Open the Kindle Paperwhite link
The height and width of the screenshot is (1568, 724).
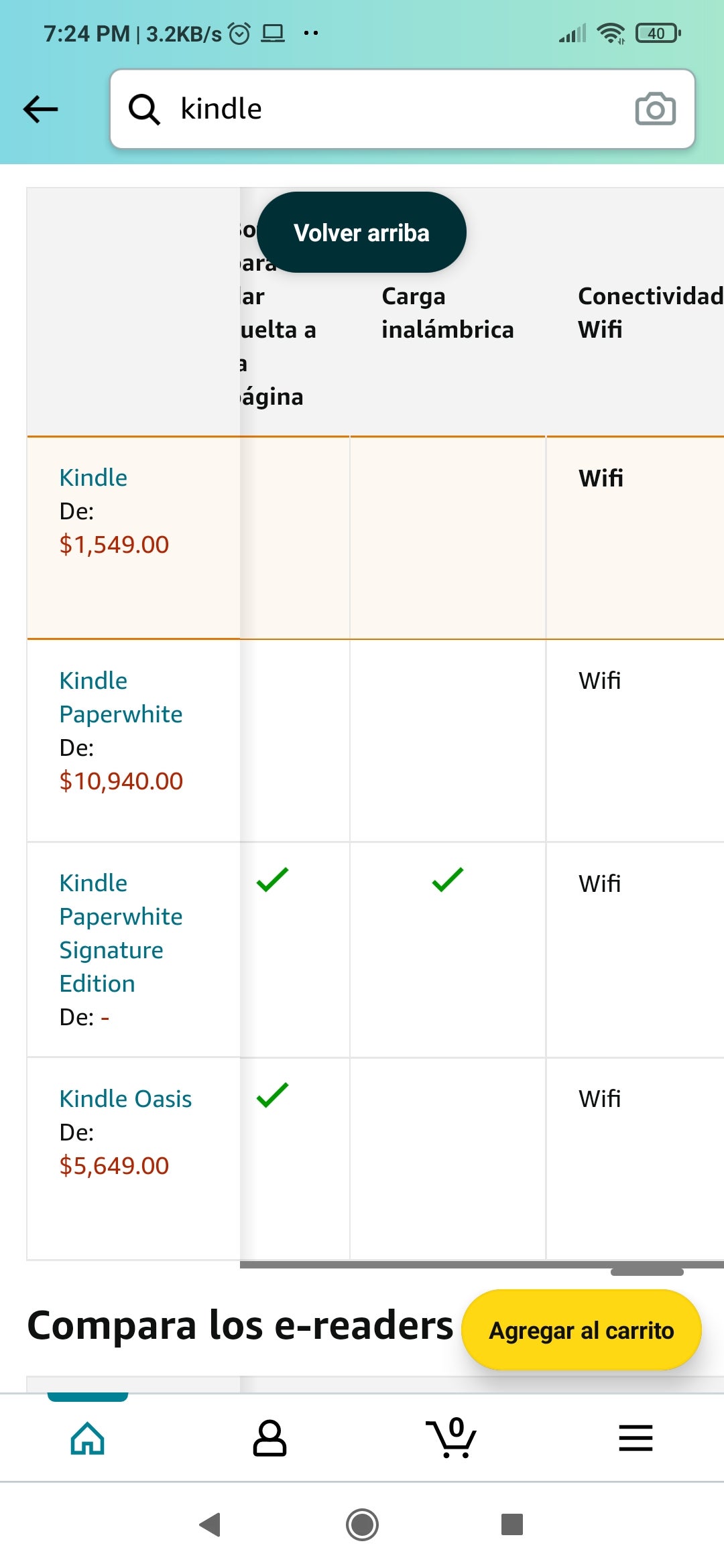[x=121, y=697]
